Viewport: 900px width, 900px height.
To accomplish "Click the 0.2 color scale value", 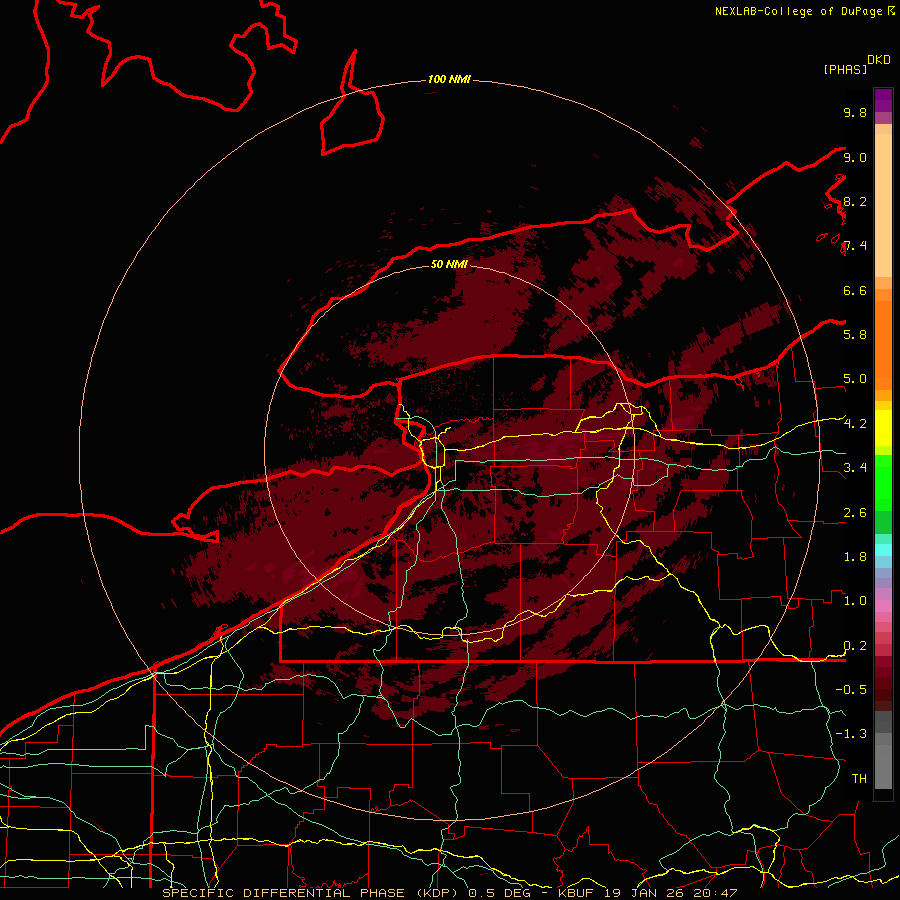I will coord(855,646).
